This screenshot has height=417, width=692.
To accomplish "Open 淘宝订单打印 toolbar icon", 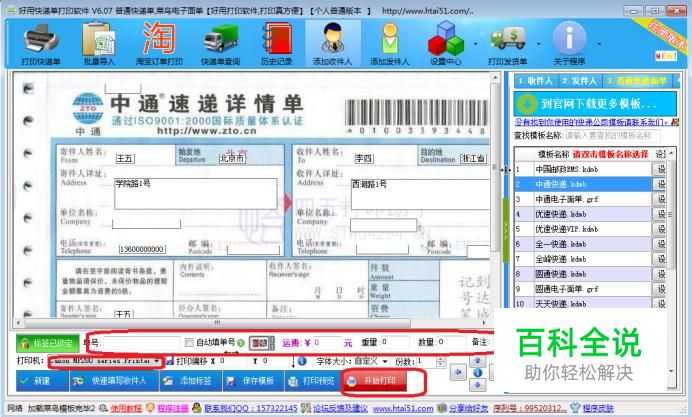I will point(159,44).
